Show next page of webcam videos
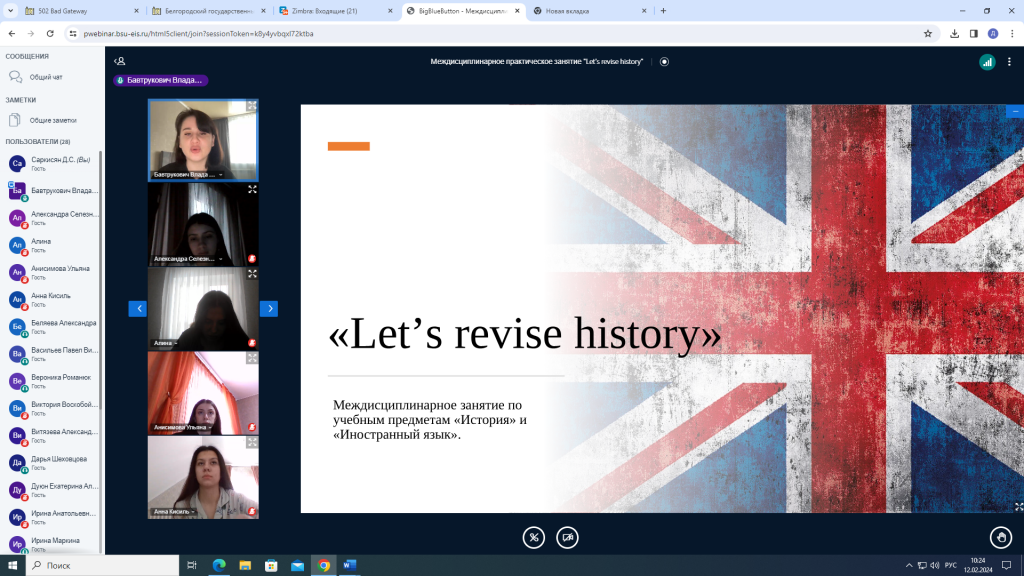 click(x=269, y=308)
